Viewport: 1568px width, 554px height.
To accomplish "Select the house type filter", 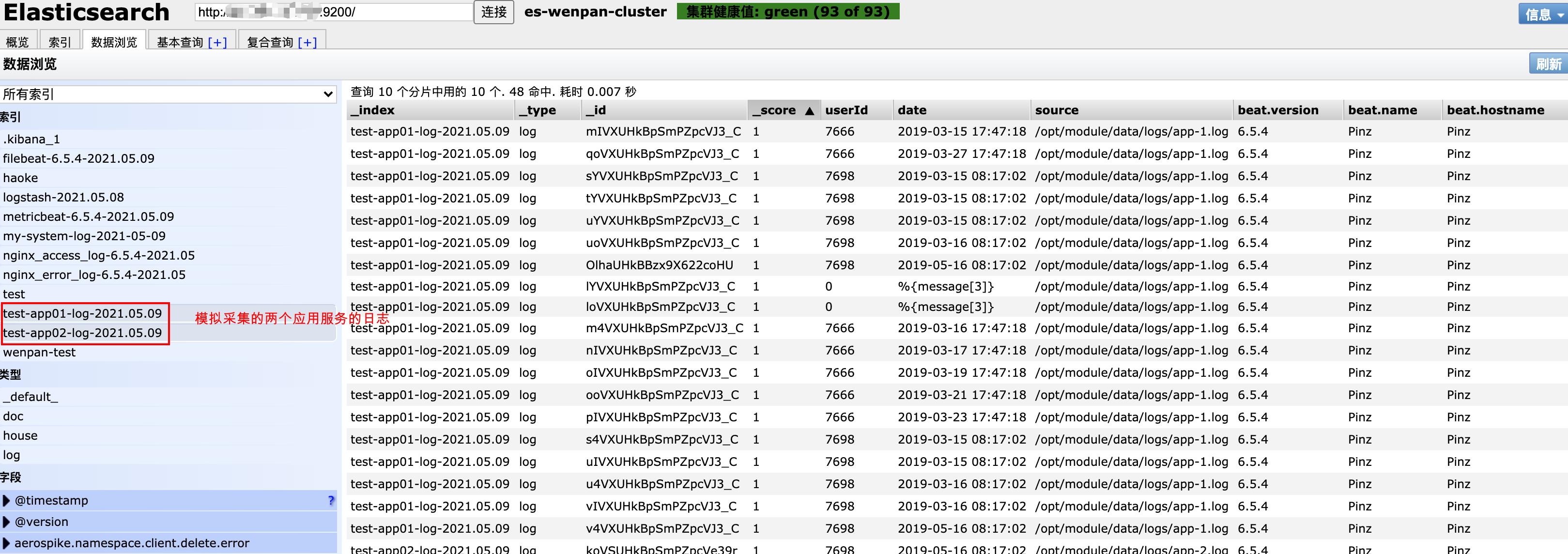I will click(168, 436).
